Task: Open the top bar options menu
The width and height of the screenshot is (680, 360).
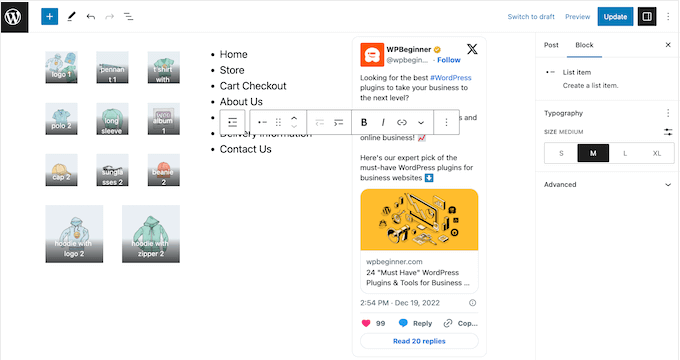Action: [x=668, y=16]
